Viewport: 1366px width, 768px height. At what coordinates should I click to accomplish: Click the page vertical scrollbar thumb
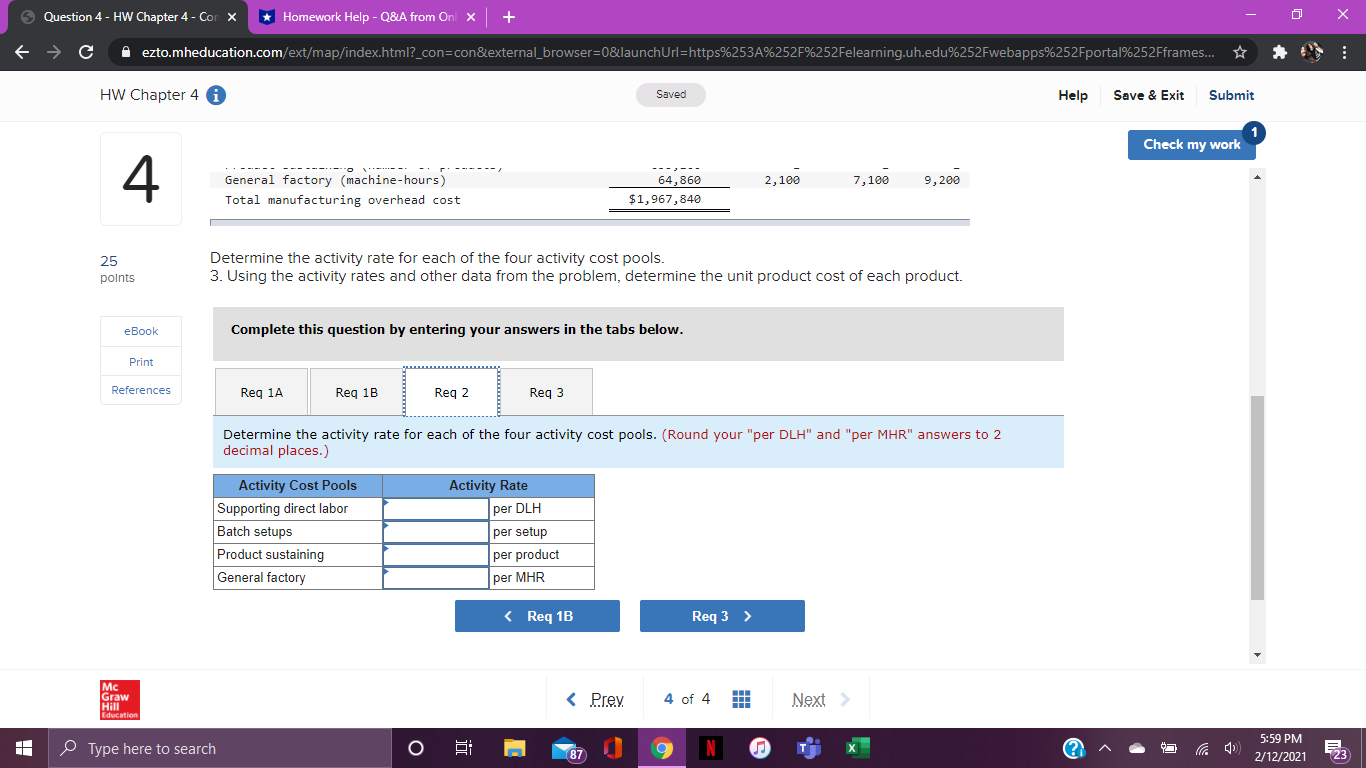1258,497
